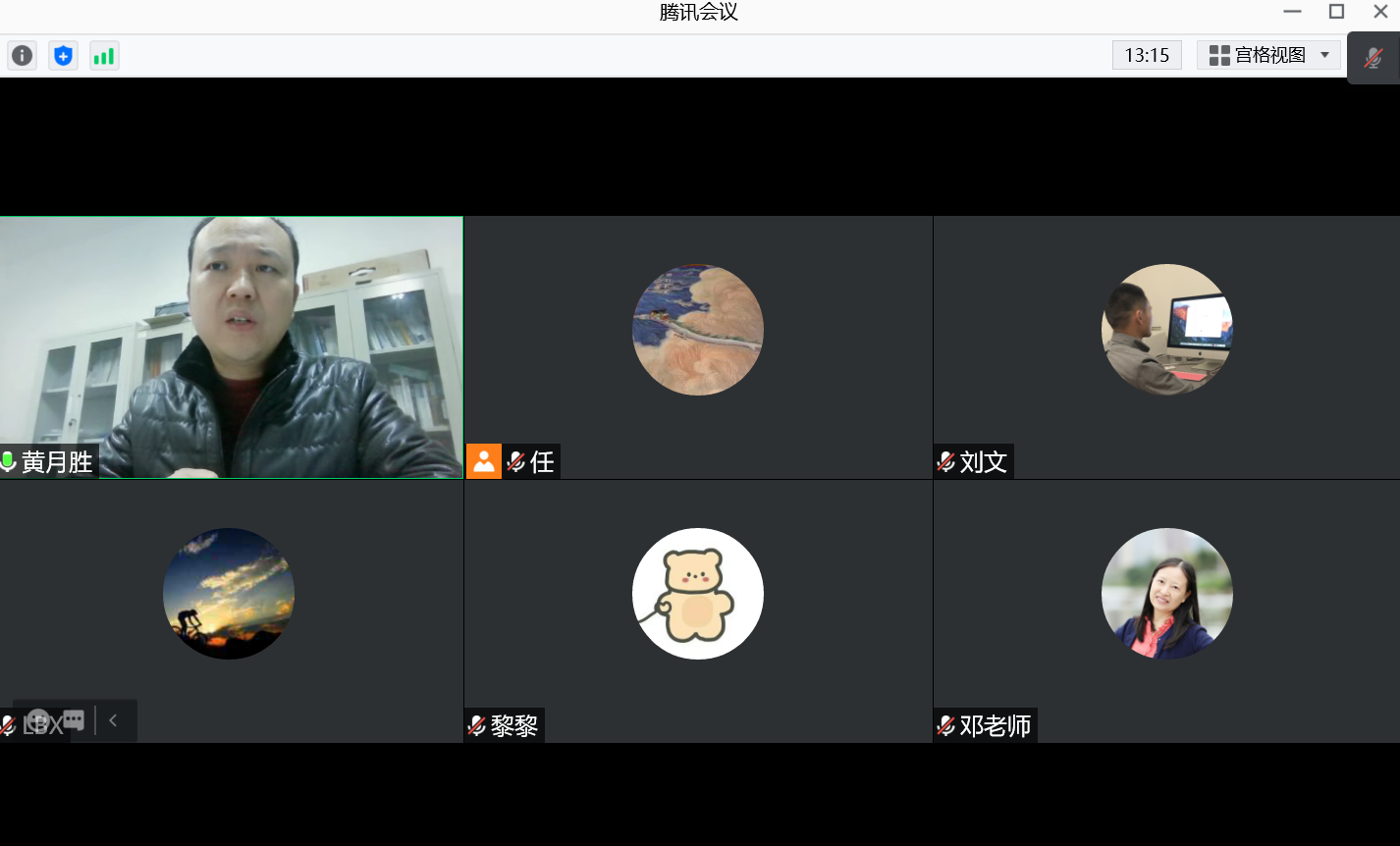Collapse the floating toolbar with left chevron
This screenshot has width=1400, height=846.
point(113,720)
